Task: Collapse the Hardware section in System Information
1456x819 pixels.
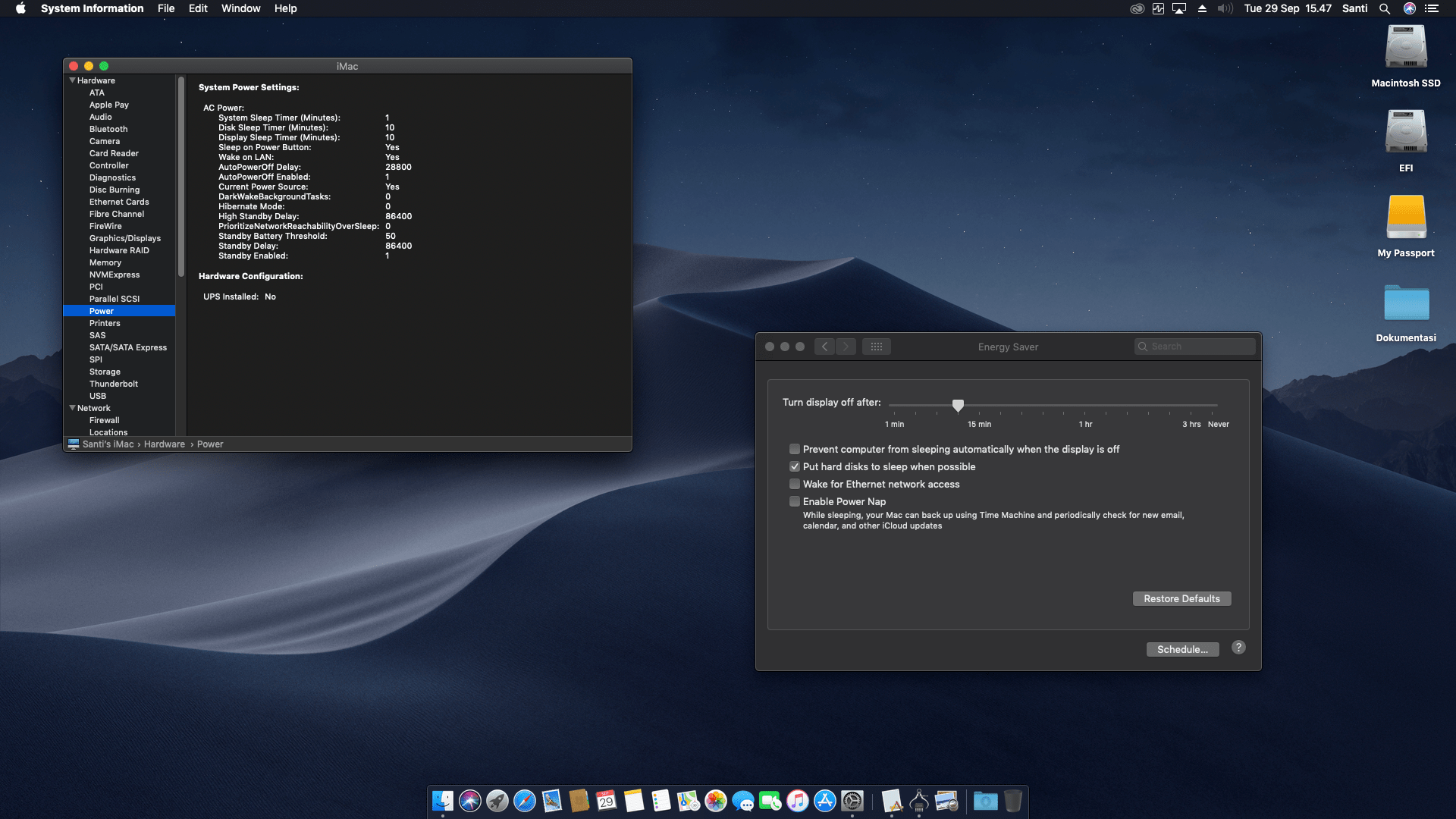Action: pos(73,80)
